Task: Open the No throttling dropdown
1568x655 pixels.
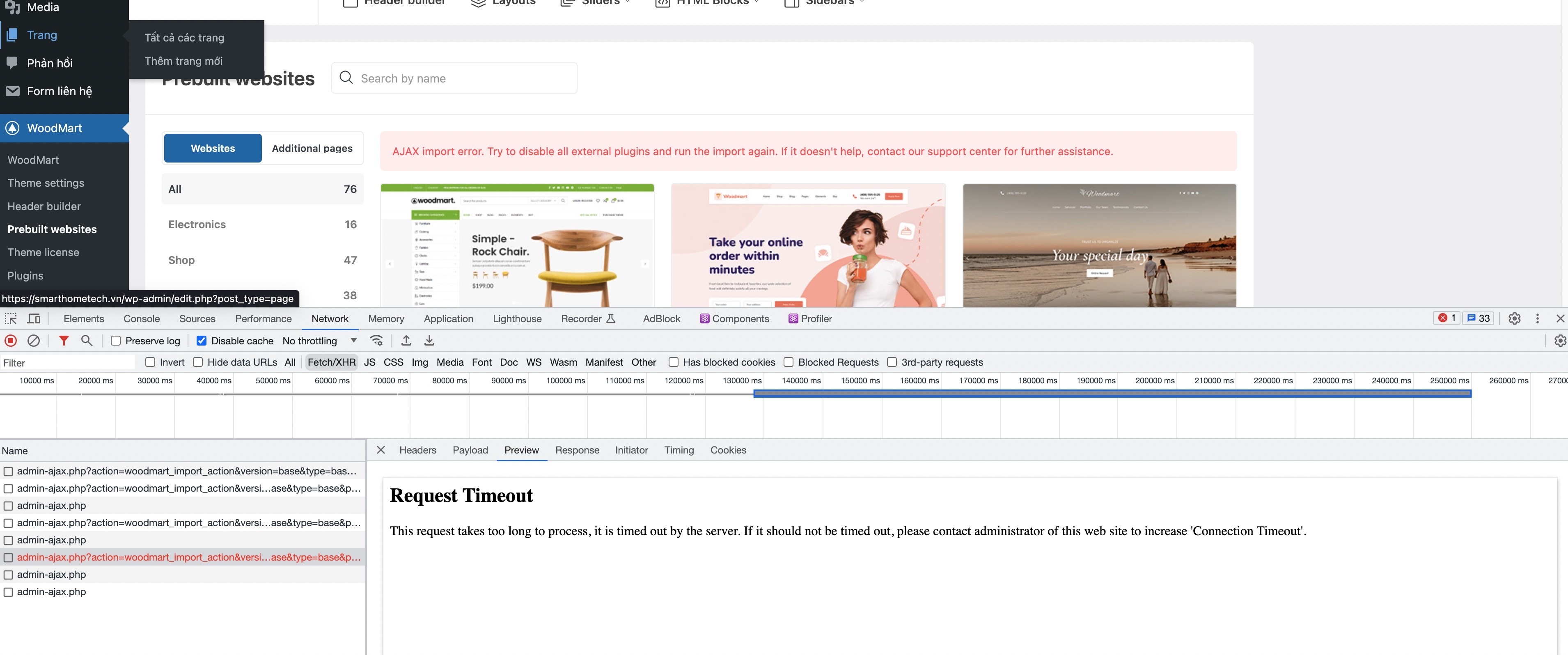Action: (x=319, y=341)
